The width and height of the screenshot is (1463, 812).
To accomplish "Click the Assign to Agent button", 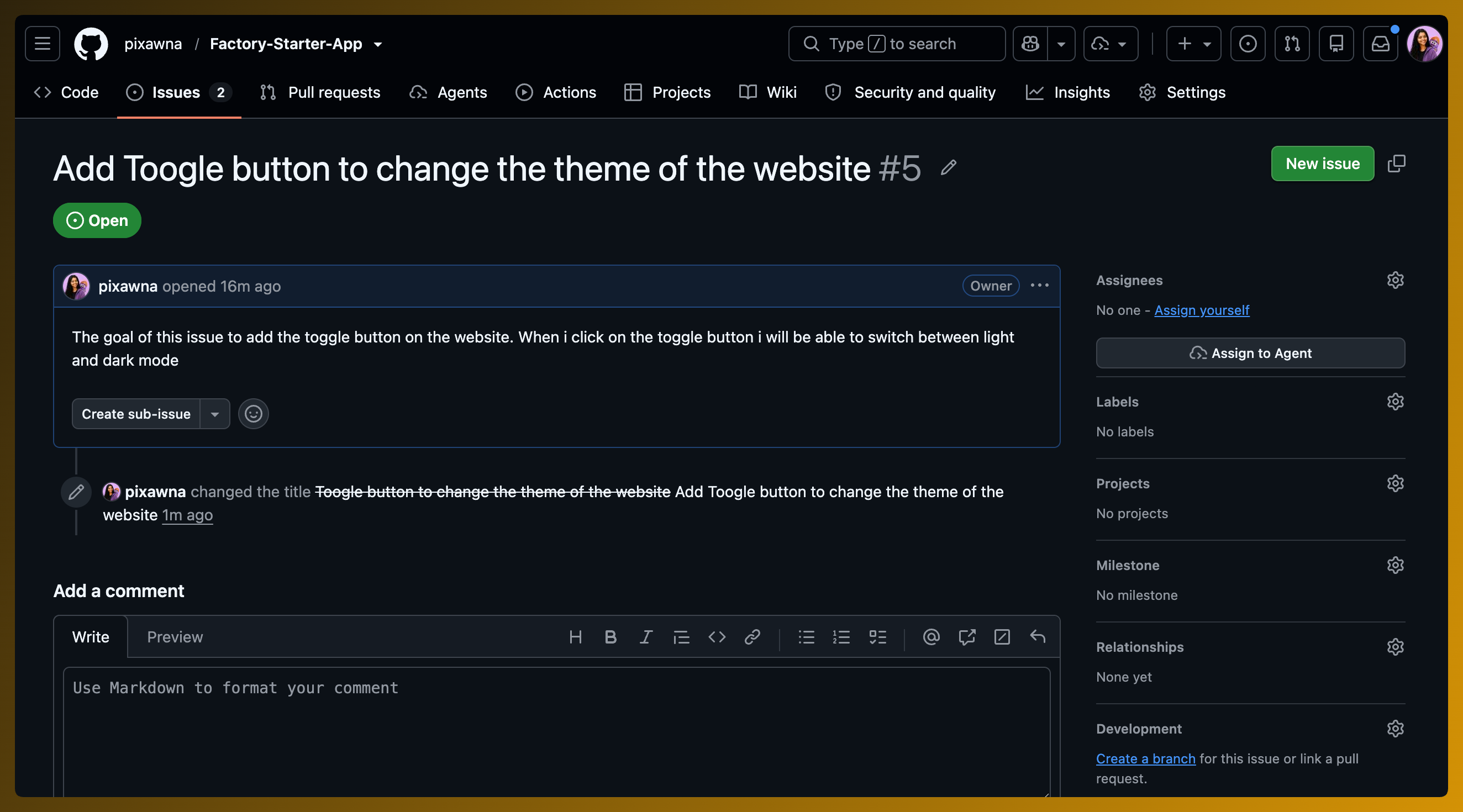I will (x=1250, y=352).
